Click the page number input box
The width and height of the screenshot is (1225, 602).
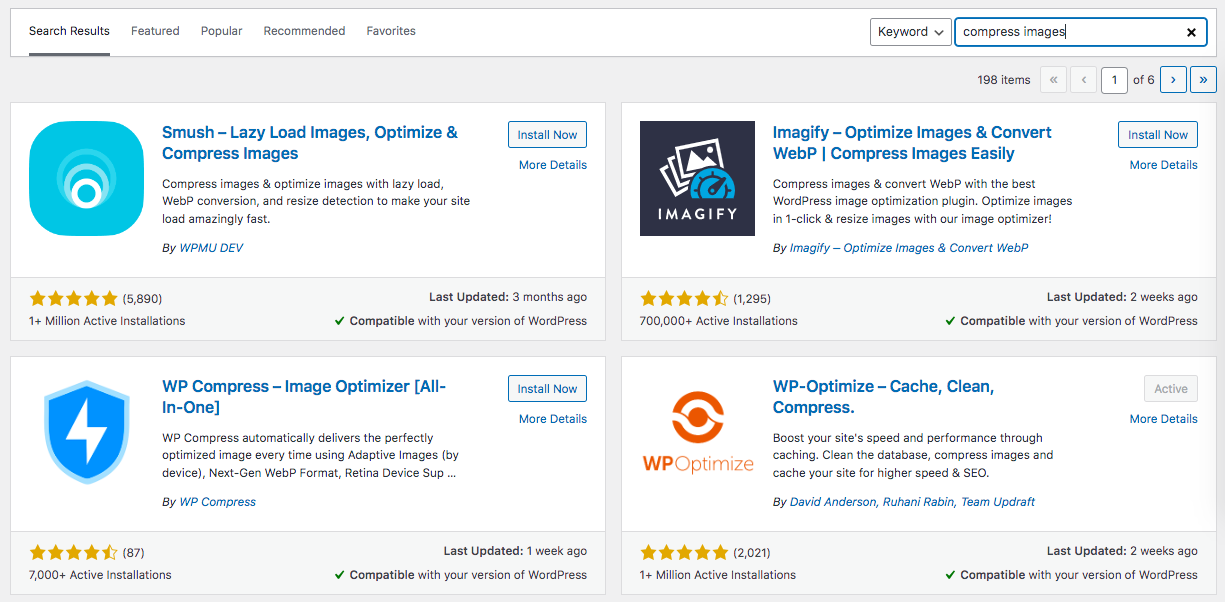[1114, 79]
